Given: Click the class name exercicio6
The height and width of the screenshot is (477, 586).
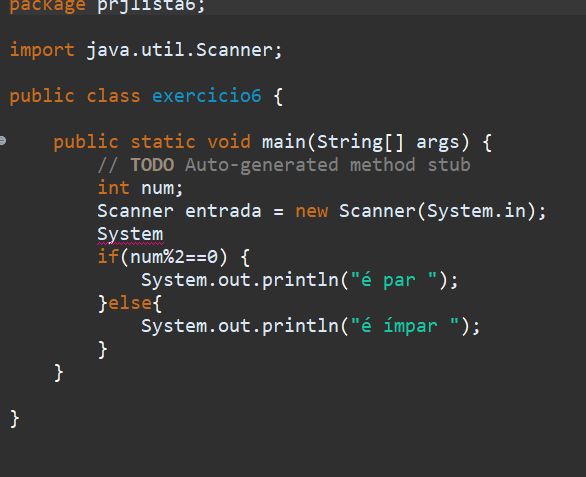Looking at the screenshot, I should [207, 96].
